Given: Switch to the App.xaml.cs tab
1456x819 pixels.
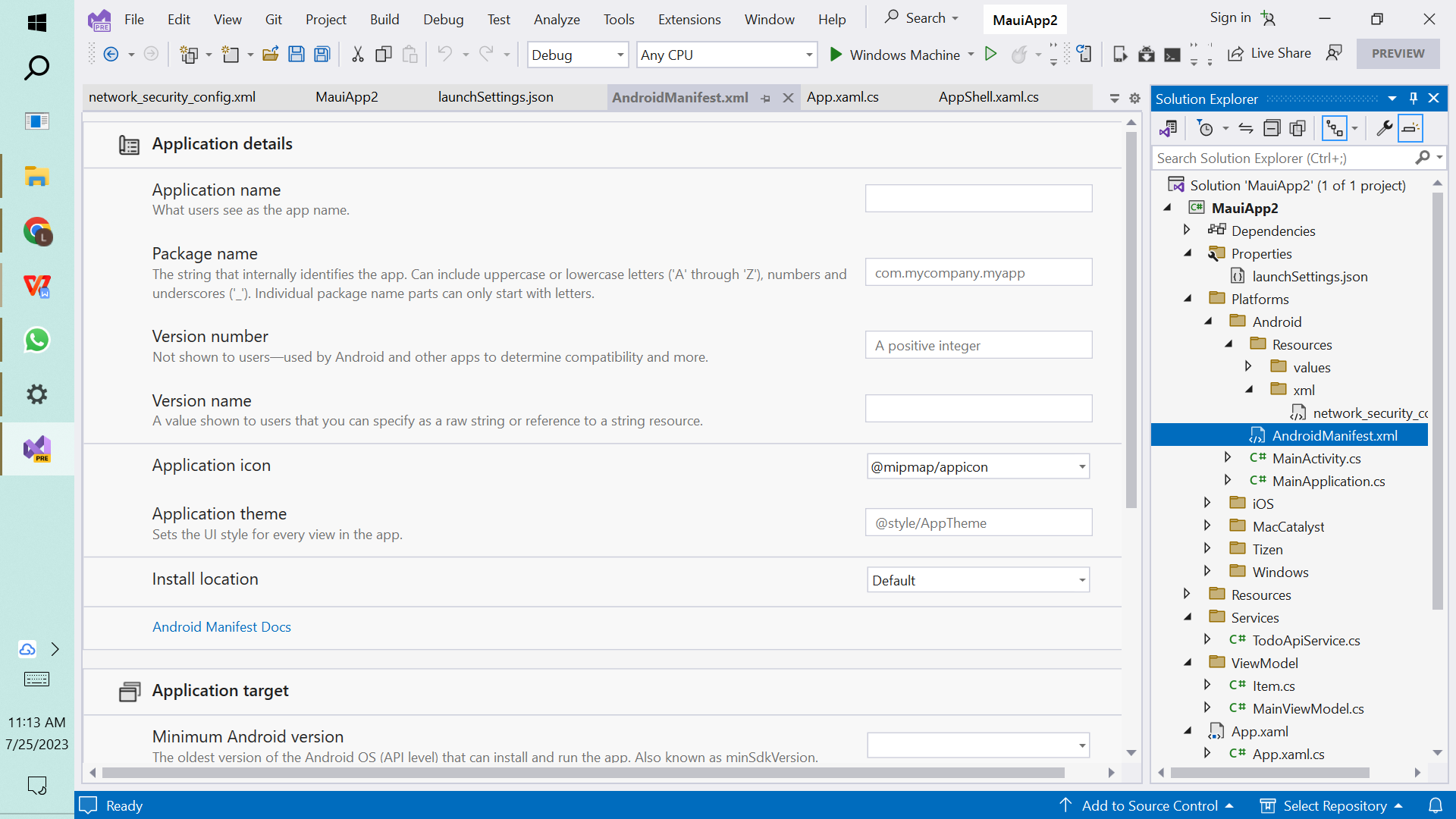Looking at the screenshot, I should click(x=843, y=97).
